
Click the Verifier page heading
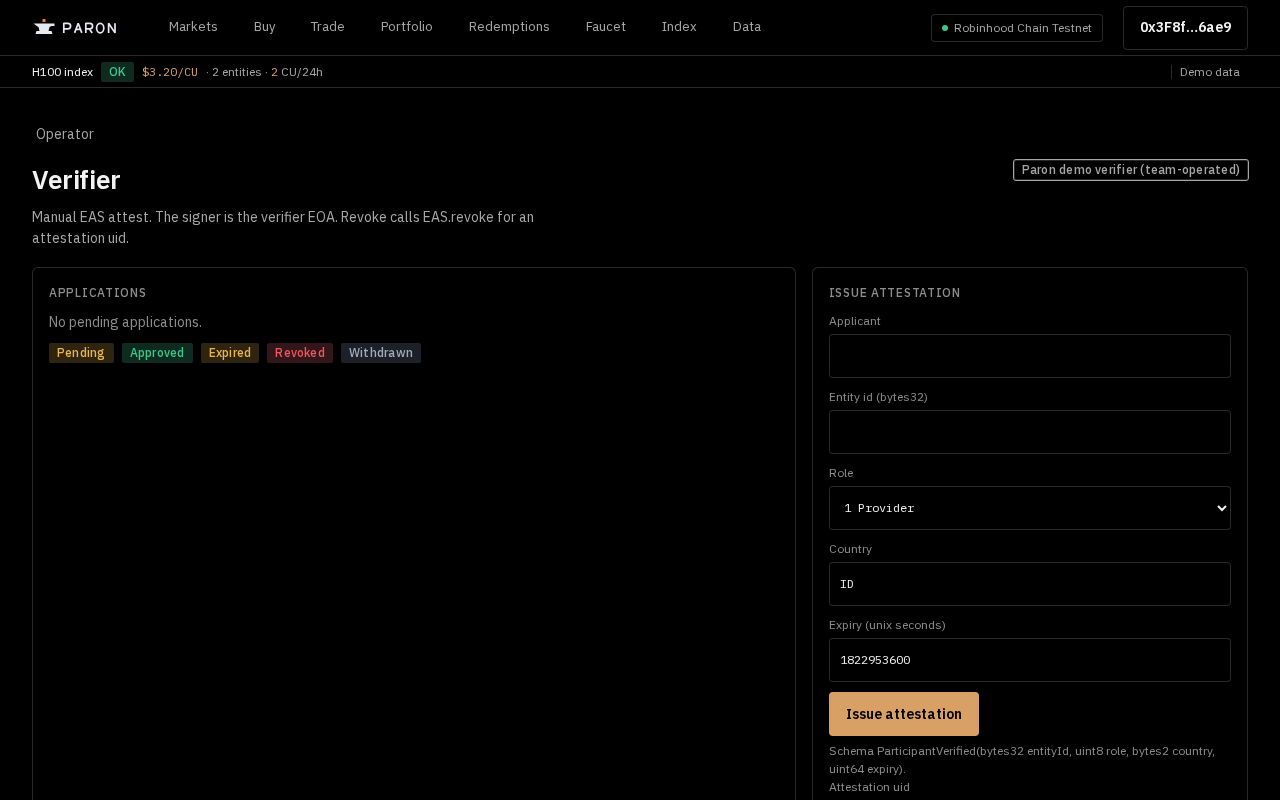[x=76, y=180]
